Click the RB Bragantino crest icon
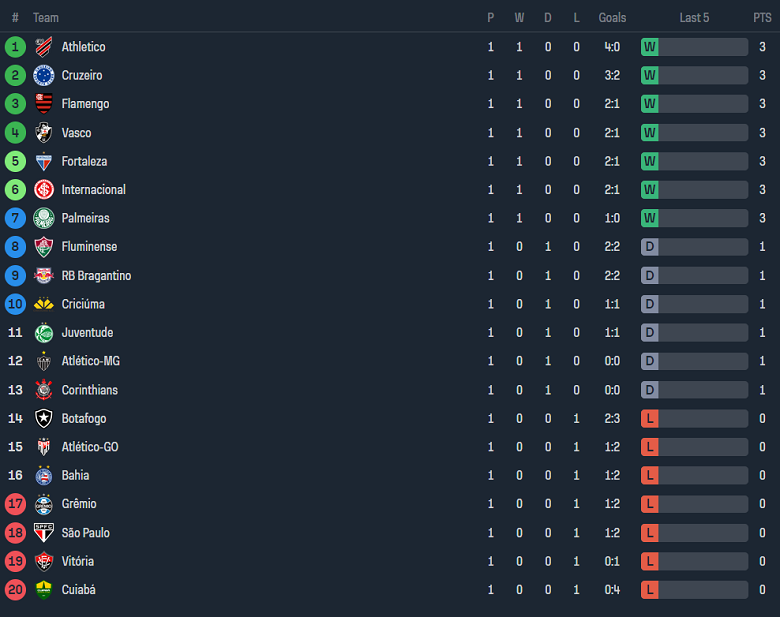The height and width of the screenshot is (617, 780). (x=43, y=276)
